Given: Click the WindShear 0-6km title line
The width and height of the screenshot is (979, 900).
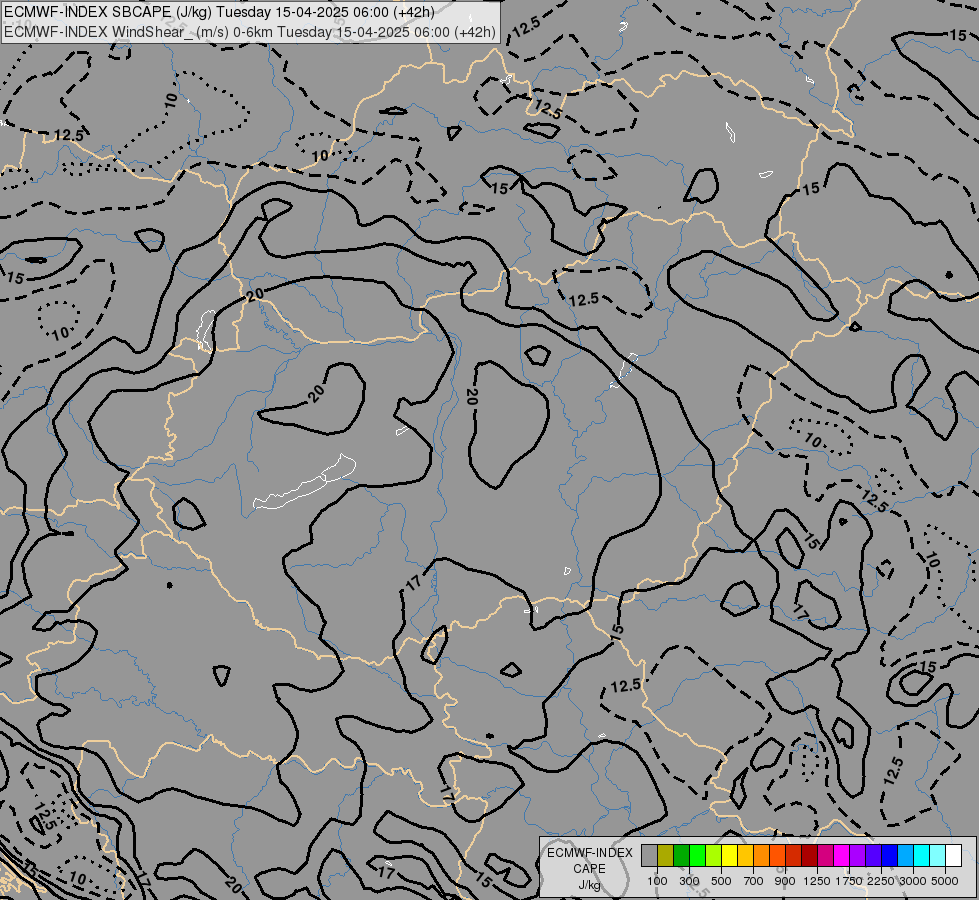Looking at the screenshot, I should pyautogui.click(x=250, y=32).
